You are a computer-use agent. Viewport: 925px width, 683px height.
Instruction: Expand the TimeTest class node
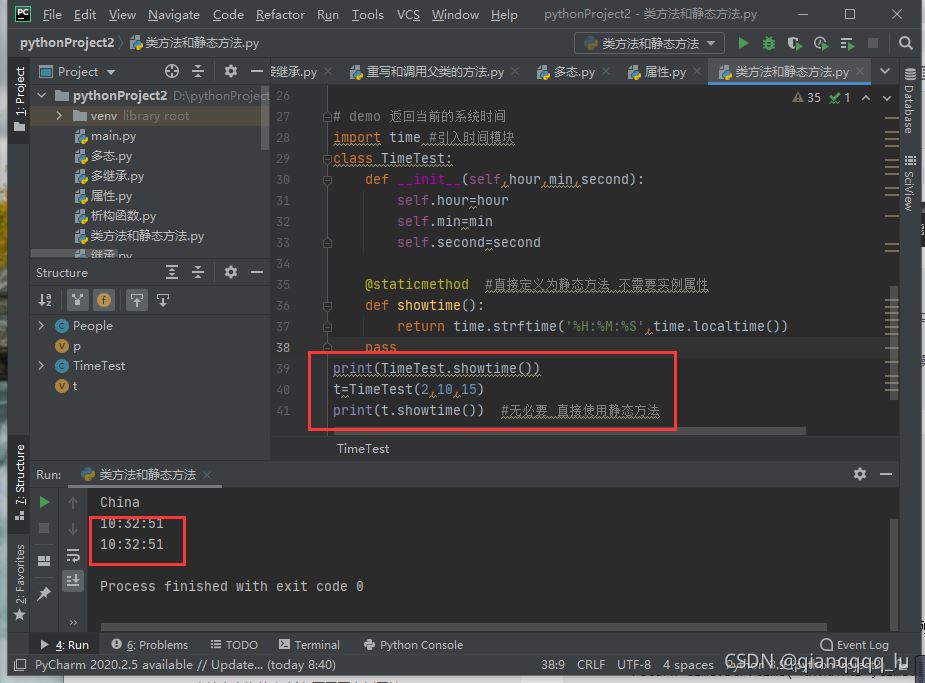tap(41, 366)
